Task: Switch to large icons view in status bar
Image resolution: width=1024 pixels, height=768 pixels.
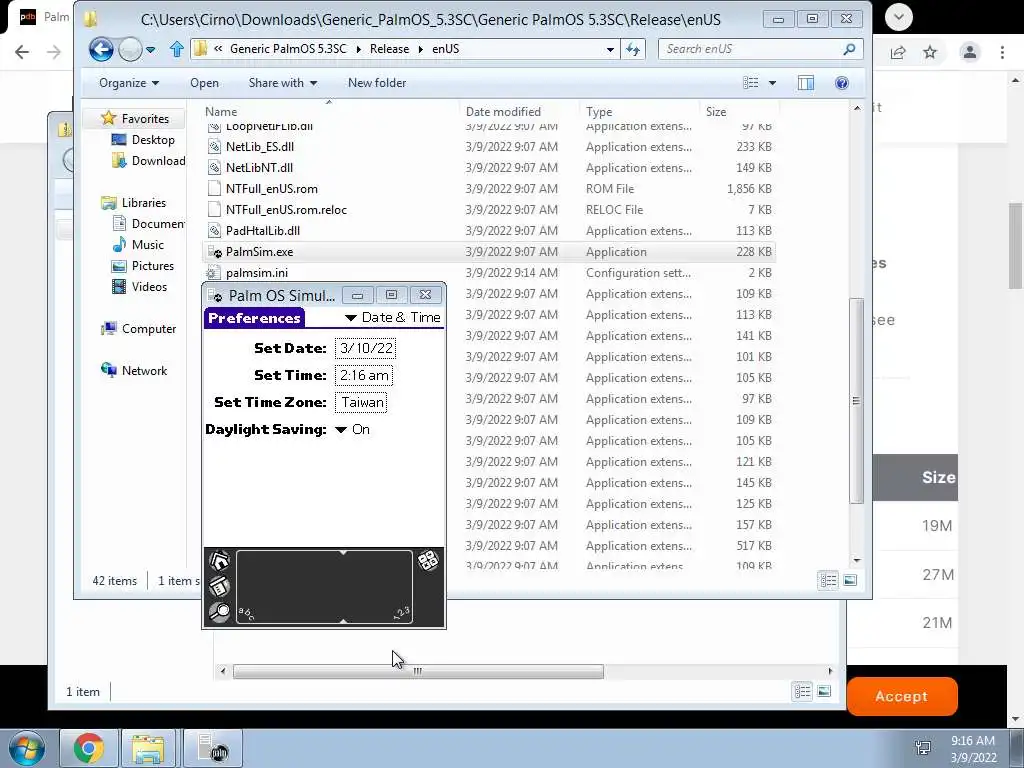Action: 850,580
